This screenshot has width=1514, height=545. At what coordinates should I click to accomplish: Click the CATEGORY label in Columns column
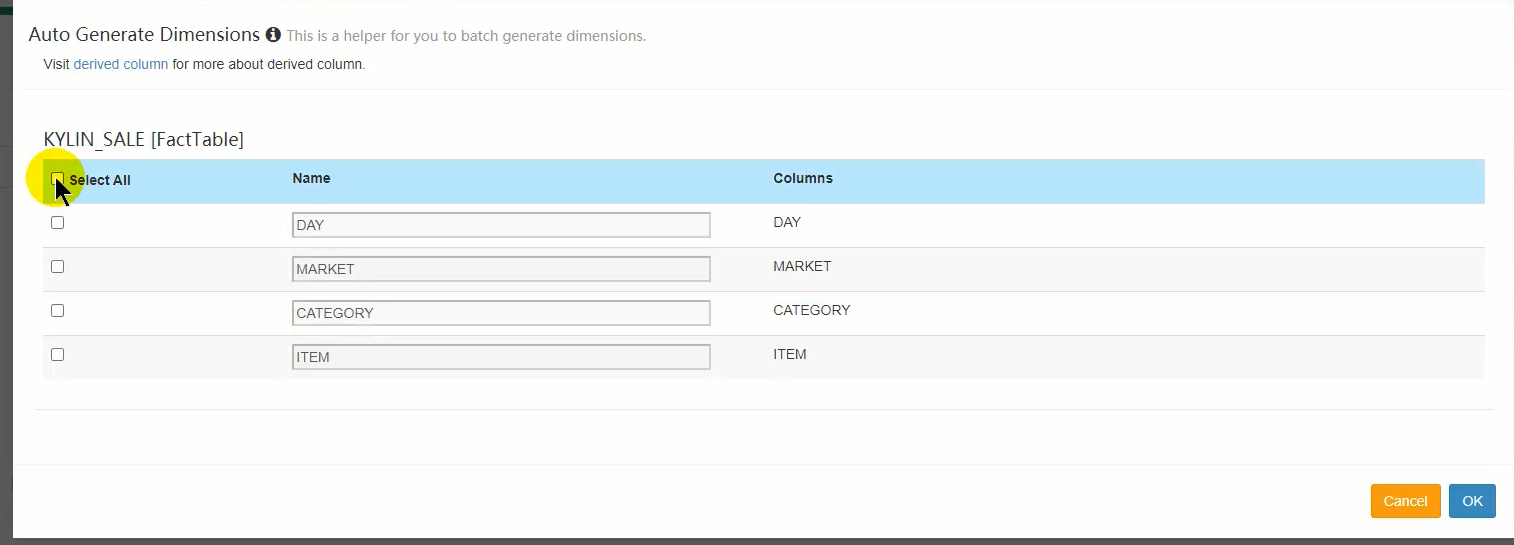coord(811,310)
